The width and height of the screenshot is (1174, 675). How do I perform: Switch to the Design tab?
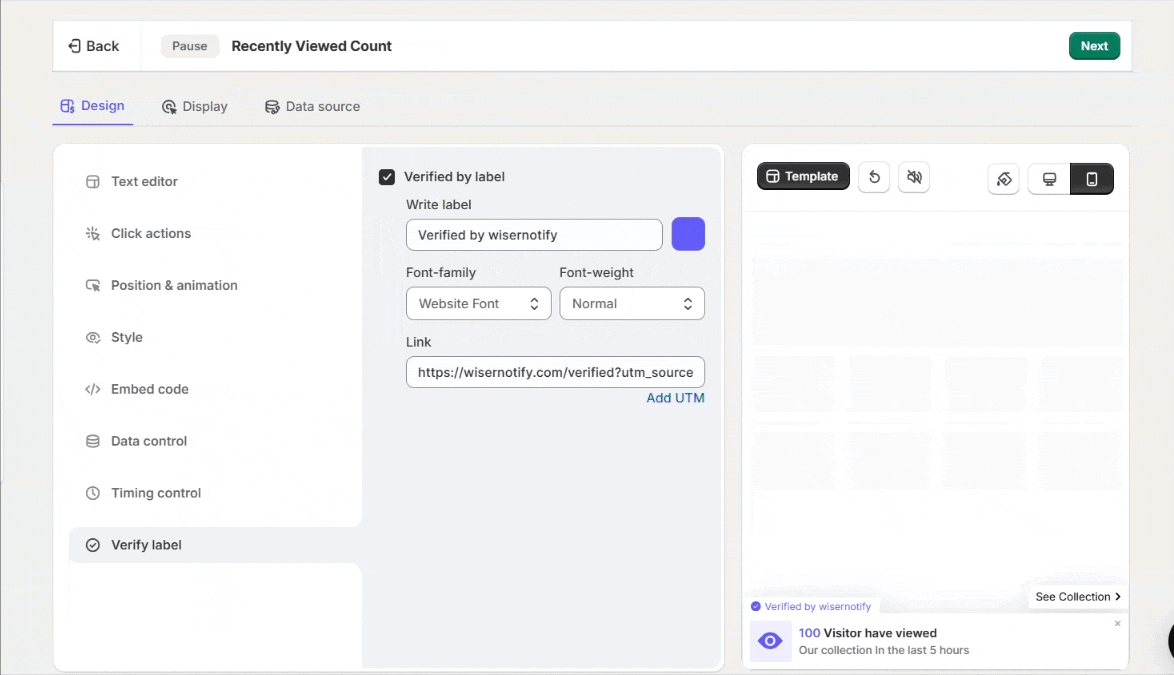pyautogui.click(x=93, y=106)
